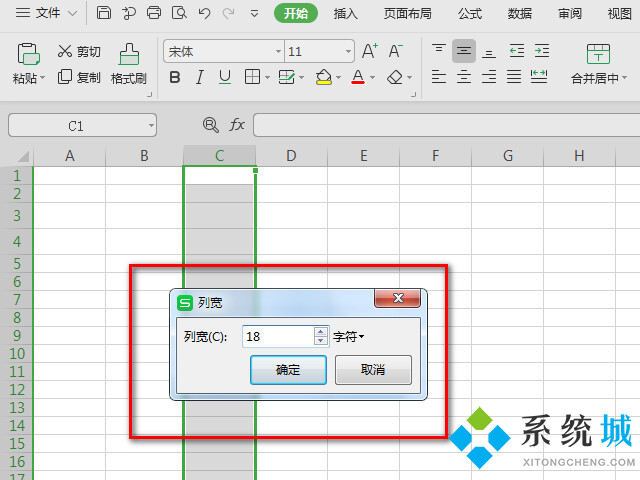Toggle Underline formatting
640x480 pixels.
point(224,77)
